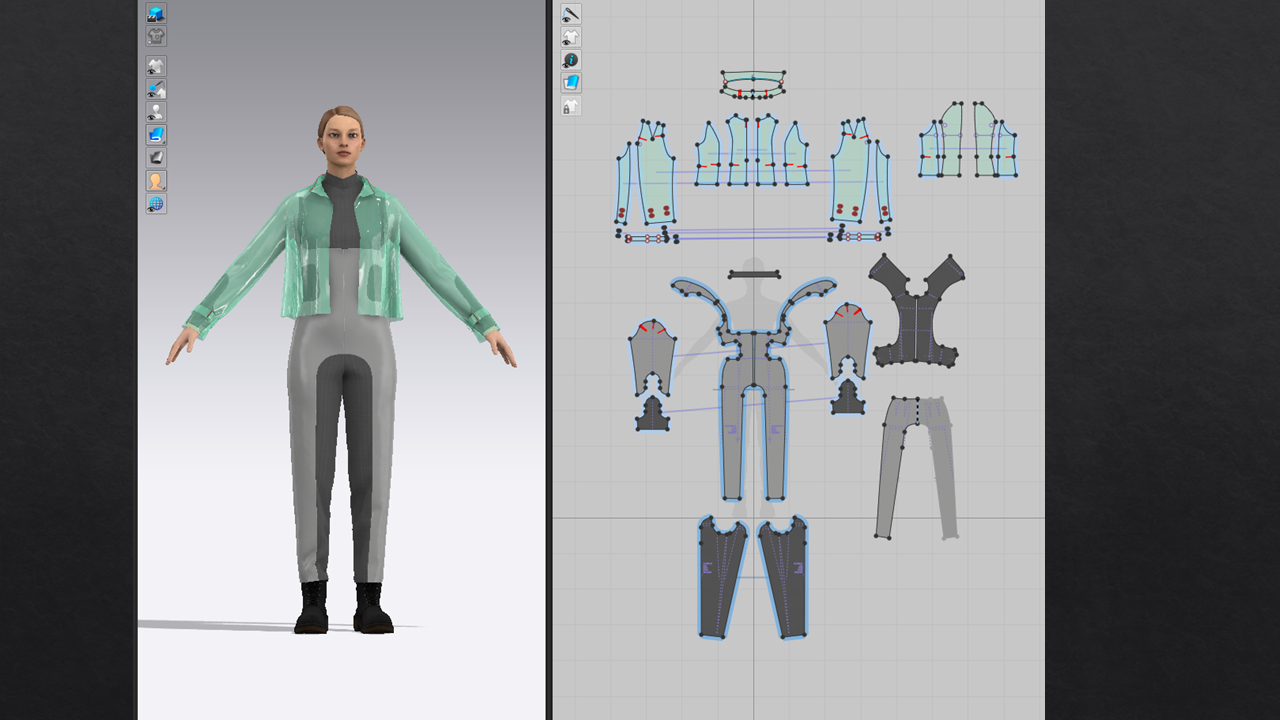
Task: Select the right jacket cuff strip pattern
Action: [859, 237]
